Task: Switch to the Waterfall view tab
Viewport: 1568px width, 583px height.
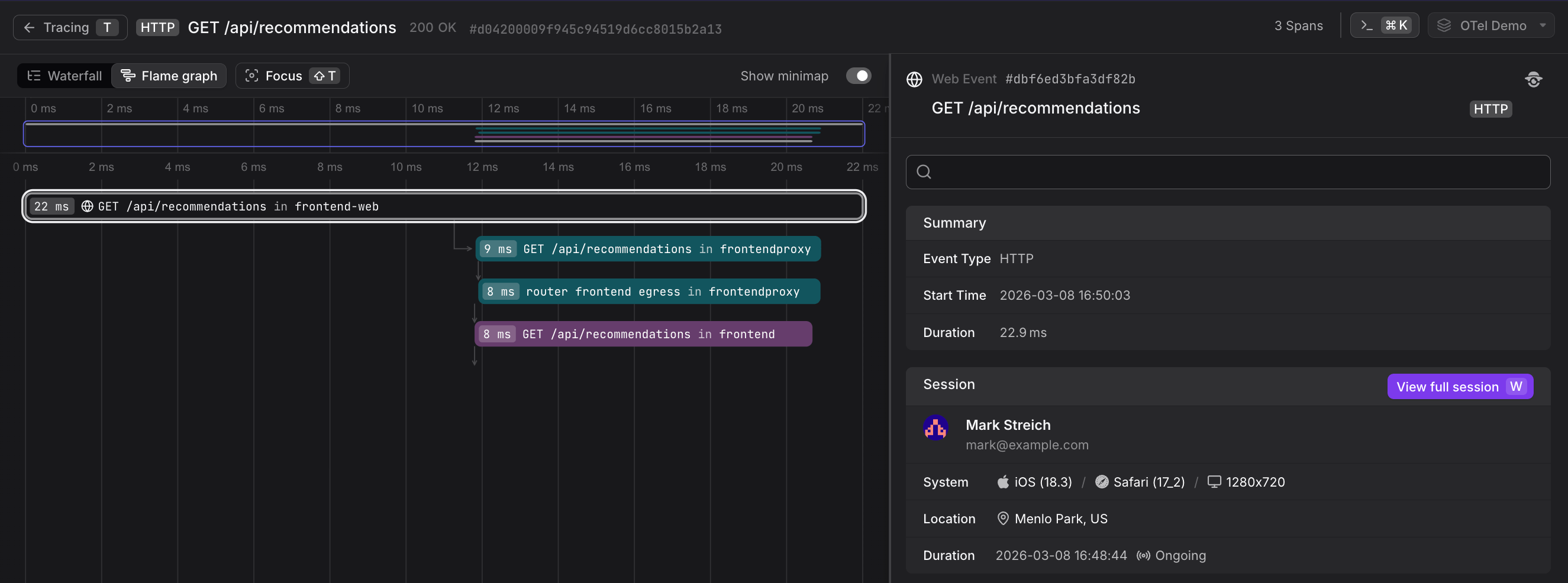Action: tap(65, 76)
